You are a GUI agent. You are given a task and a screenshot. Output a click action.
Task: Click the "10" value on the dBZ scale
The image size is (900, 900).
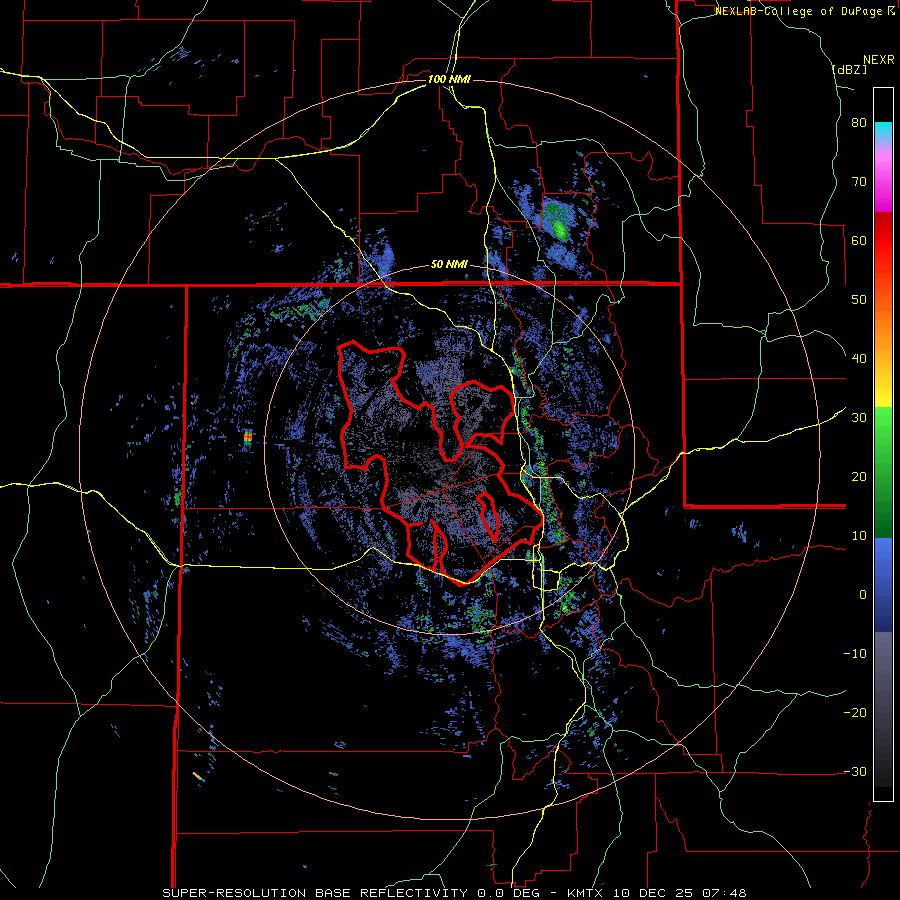[x=859, y=536]
